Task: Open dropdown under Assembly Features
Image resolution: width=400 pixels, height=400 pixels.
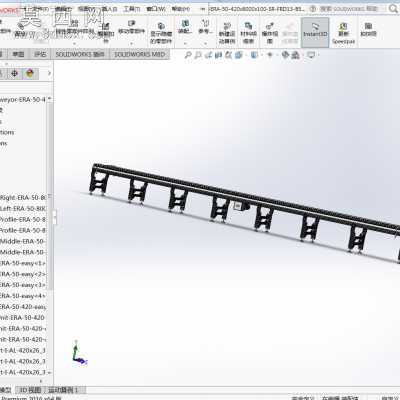Action: pyautogui.click(x=184, y=43)
